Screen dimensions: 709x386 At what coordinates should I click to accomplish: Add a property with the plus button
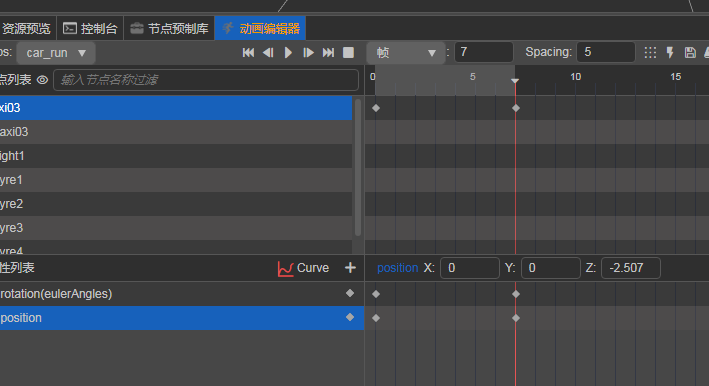(350, 268)
